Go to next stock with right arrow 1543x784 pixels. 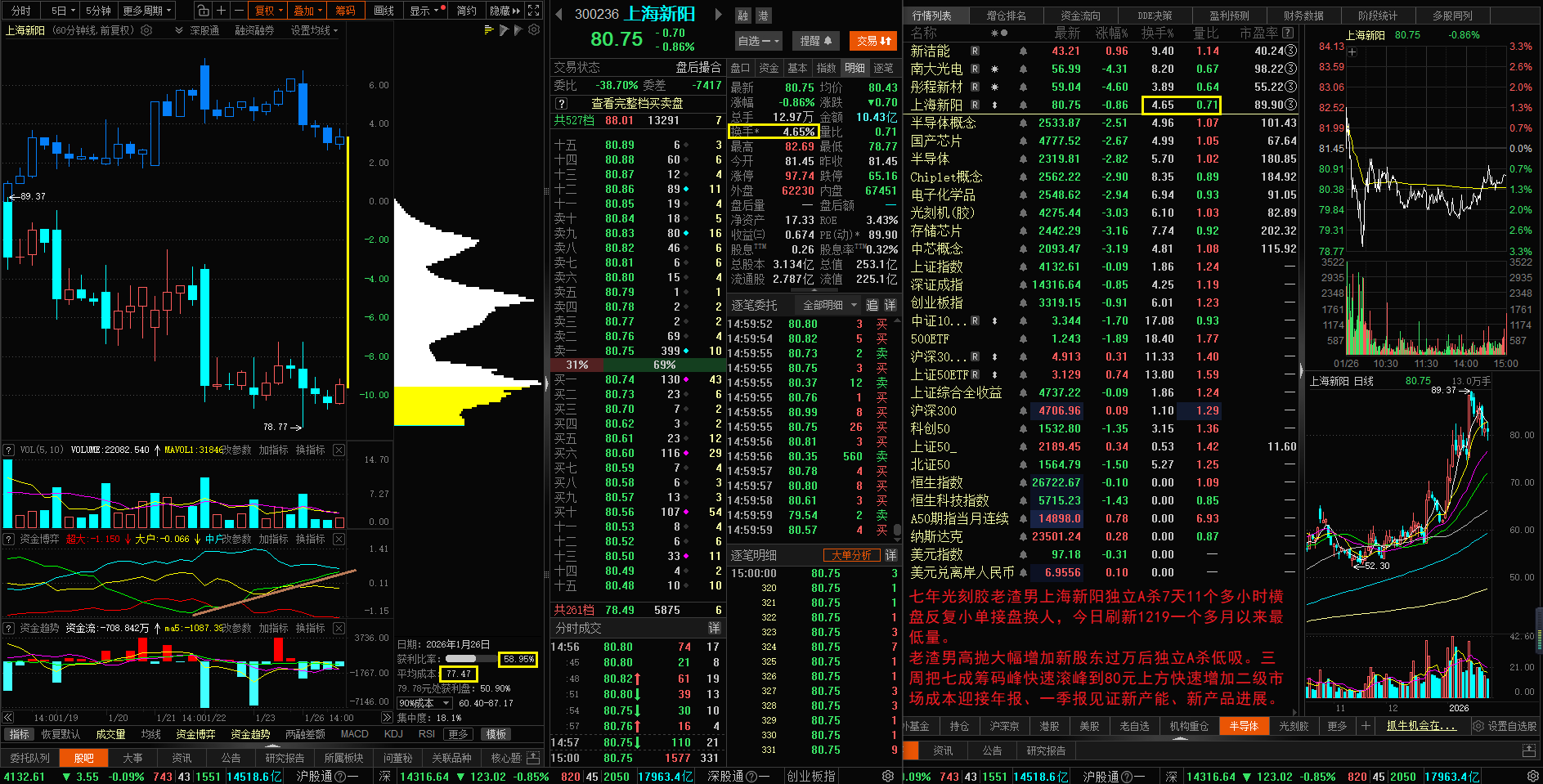718,14
